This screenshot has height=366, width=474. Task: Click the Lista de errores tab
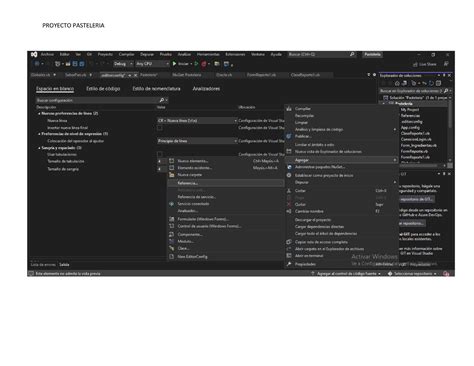point(43,265)
